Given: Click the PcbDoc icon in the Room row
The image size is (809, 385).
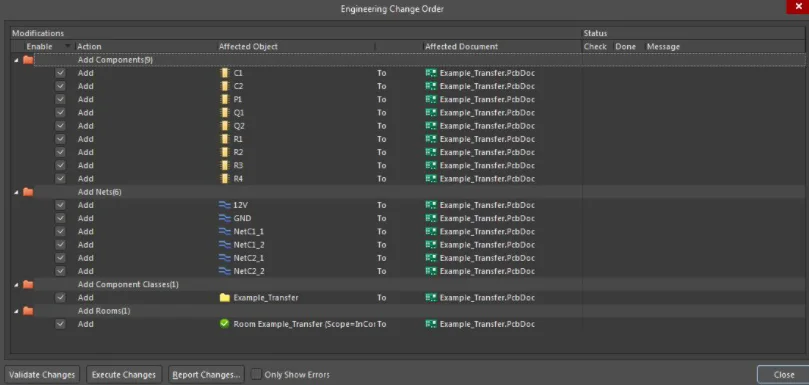Looking at the screenshot, I should pos(431,324).
